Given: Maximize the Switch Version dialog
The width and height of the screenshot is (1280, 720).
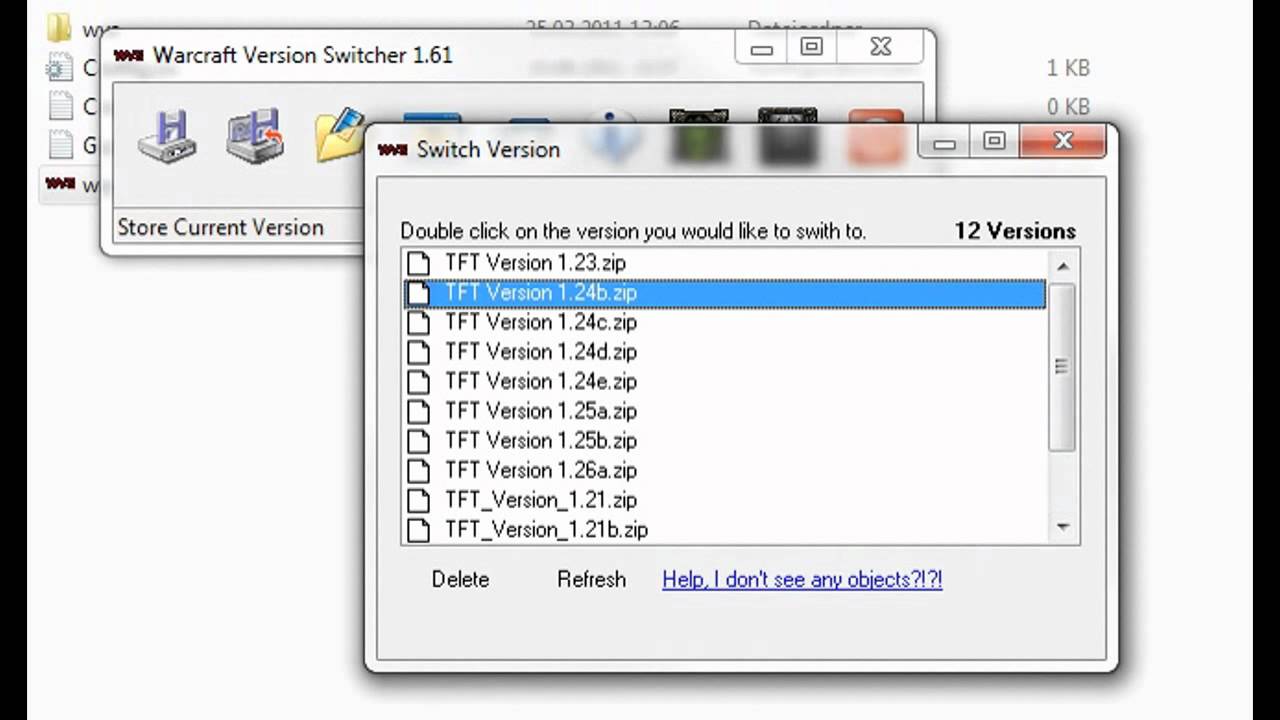Looking at the screenshot, I should [x=994, y=142].
